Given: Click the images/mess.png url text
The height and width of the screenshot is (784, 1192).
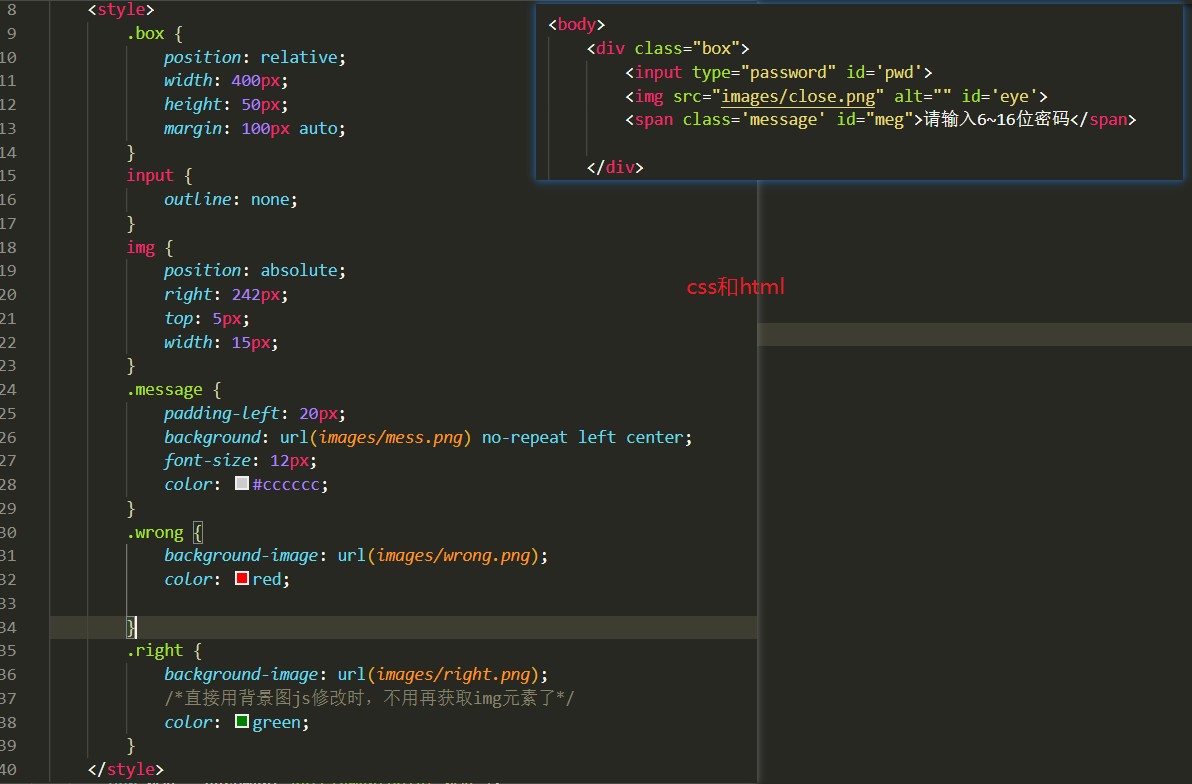Looking at the screenshot, I should click(x=391, y=437).
